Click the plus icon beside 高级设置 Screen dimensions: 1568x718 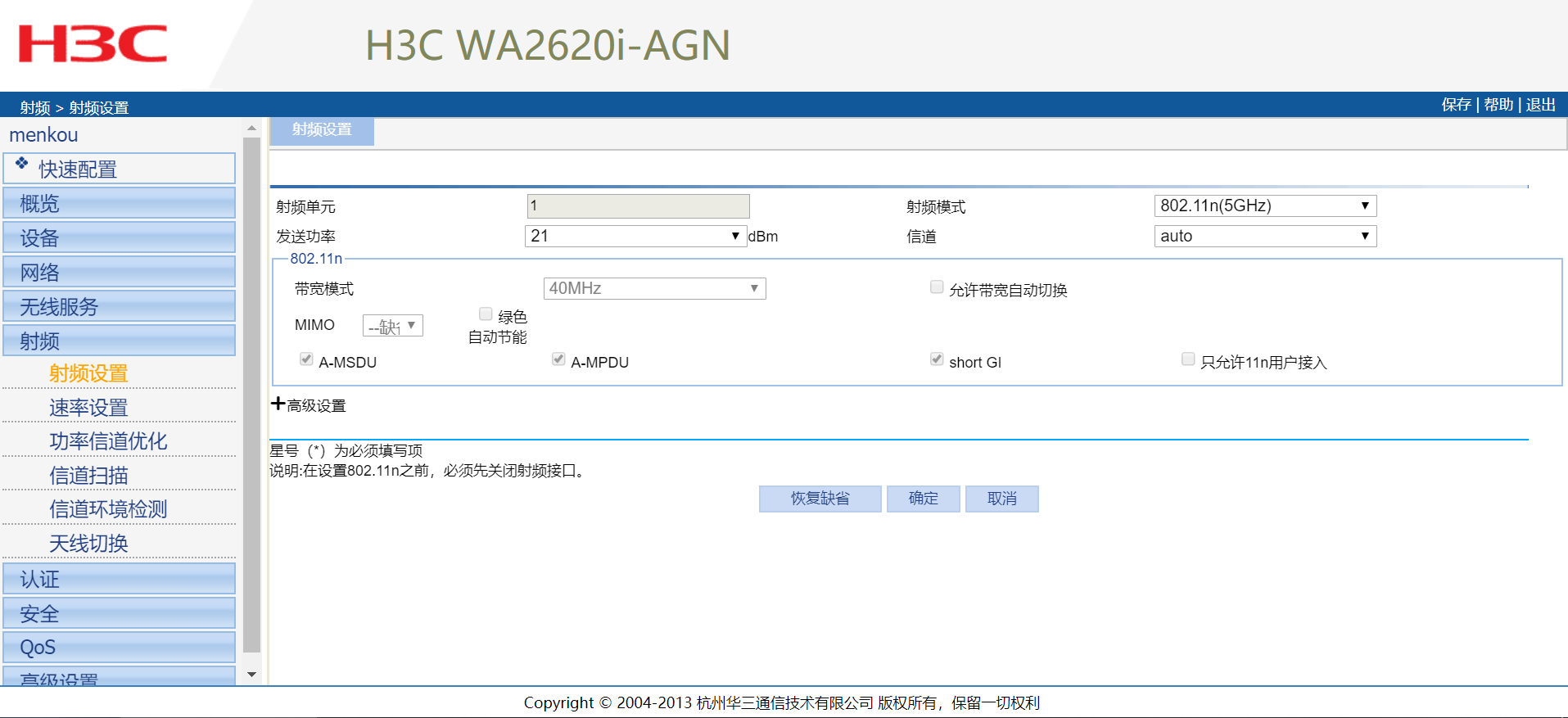pos(278,404)
